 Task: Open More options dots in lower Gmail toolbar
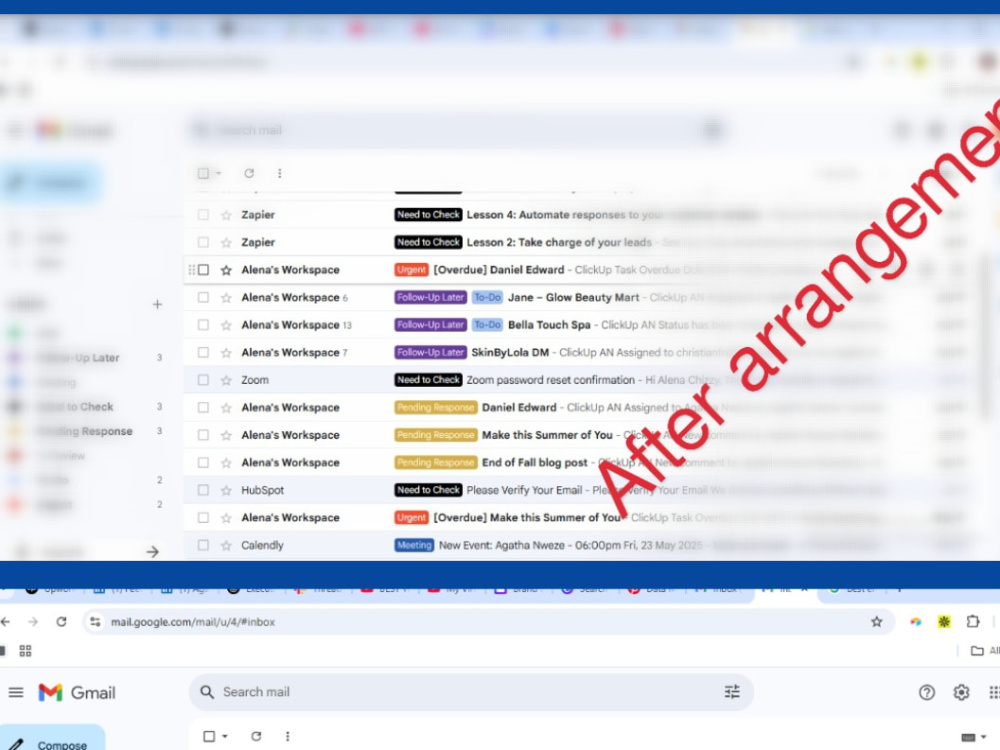(x=288, y=736)
